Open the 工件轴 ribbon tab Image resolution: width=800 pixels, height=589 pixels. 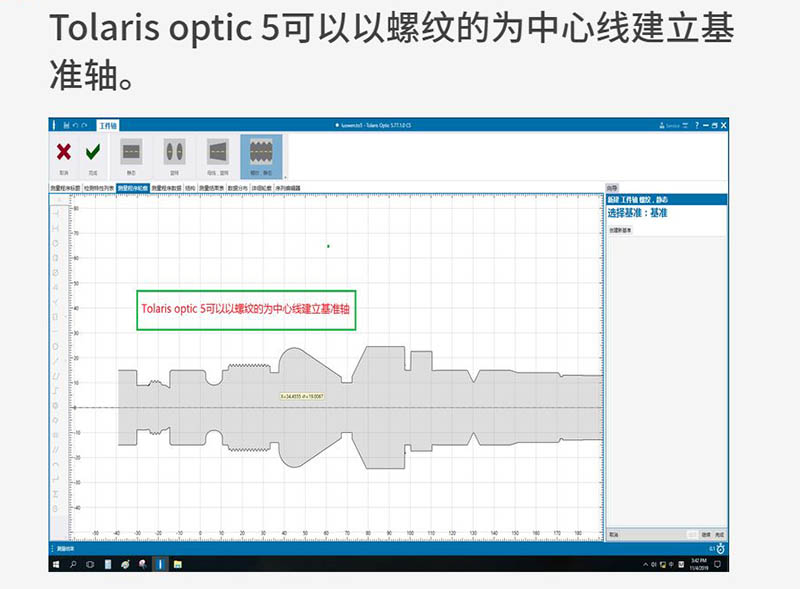click(x=108, y=125)
